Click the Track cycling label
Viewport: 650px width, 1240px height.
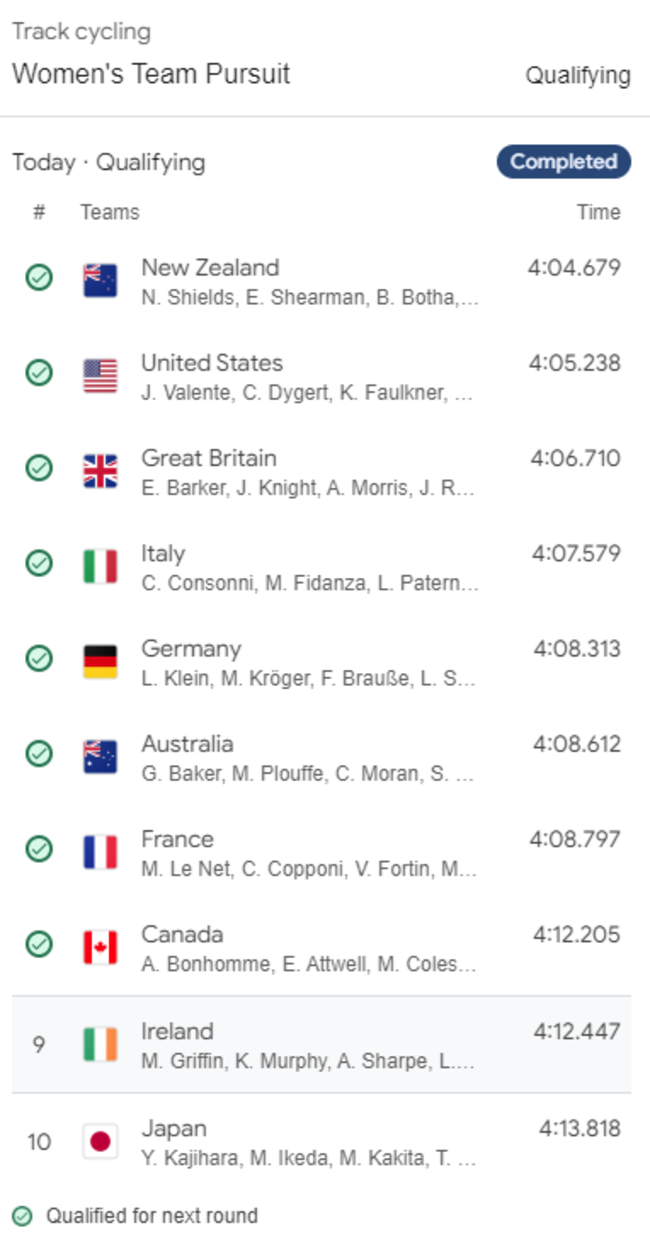click(x=81, y=32)
